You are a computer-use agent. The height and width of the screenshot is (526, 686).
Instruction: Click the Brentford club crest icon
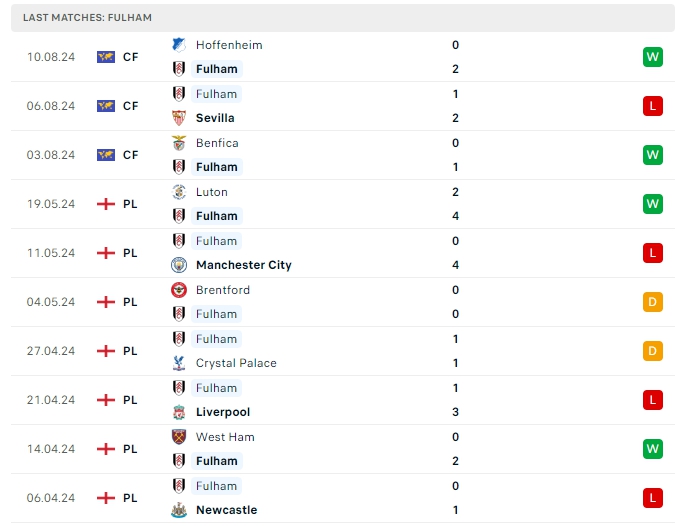178,290
